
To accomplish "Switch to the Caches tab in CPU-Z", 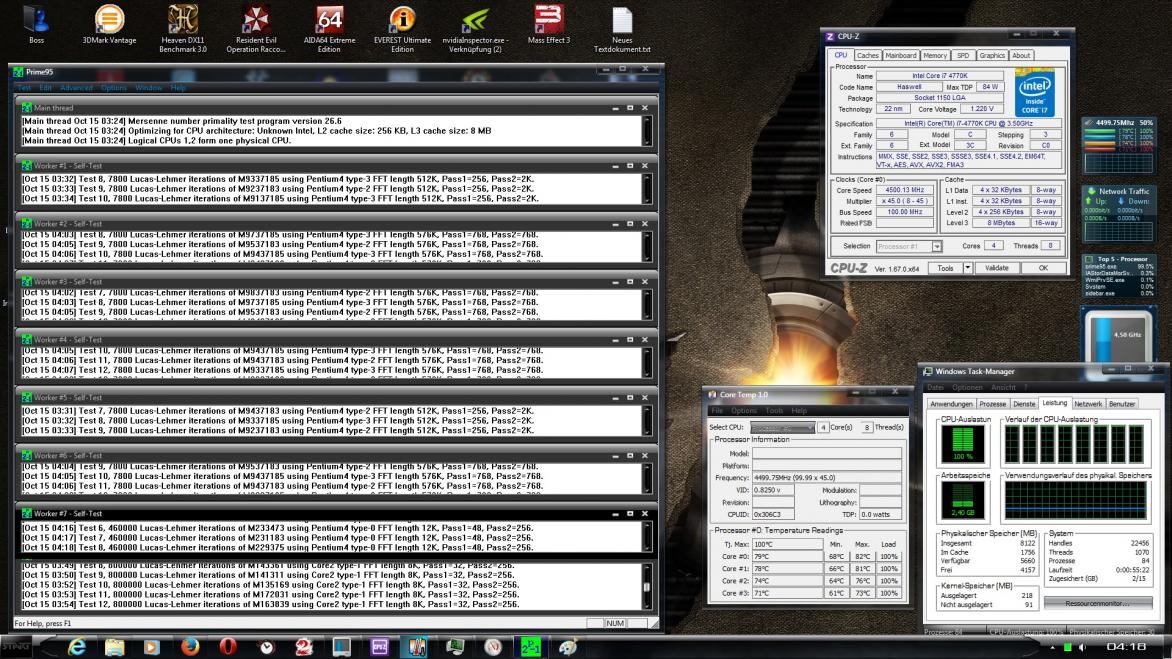I will coord(867,55).
